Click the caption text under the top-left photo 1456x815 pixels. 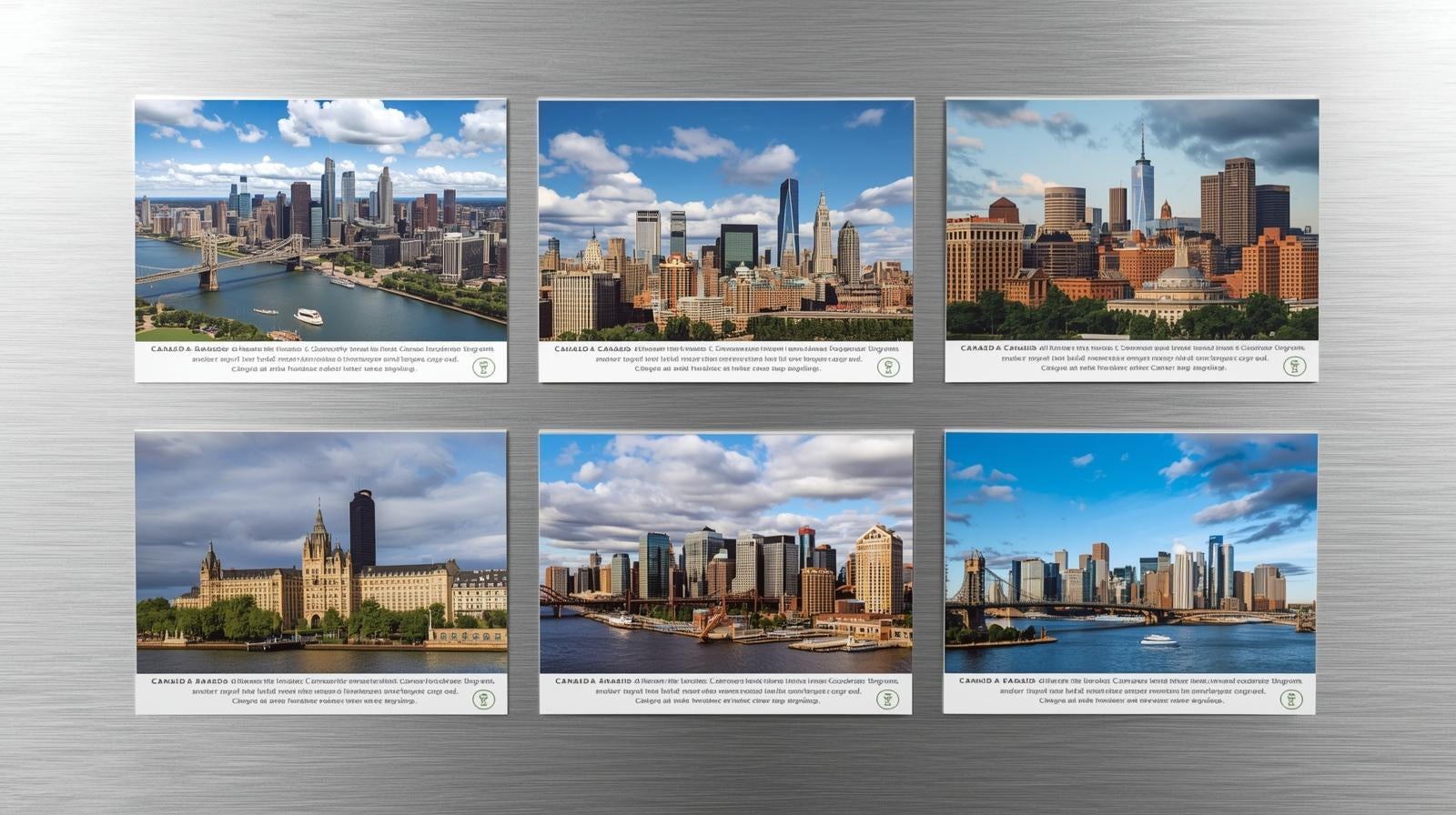(x=309, y=358)
